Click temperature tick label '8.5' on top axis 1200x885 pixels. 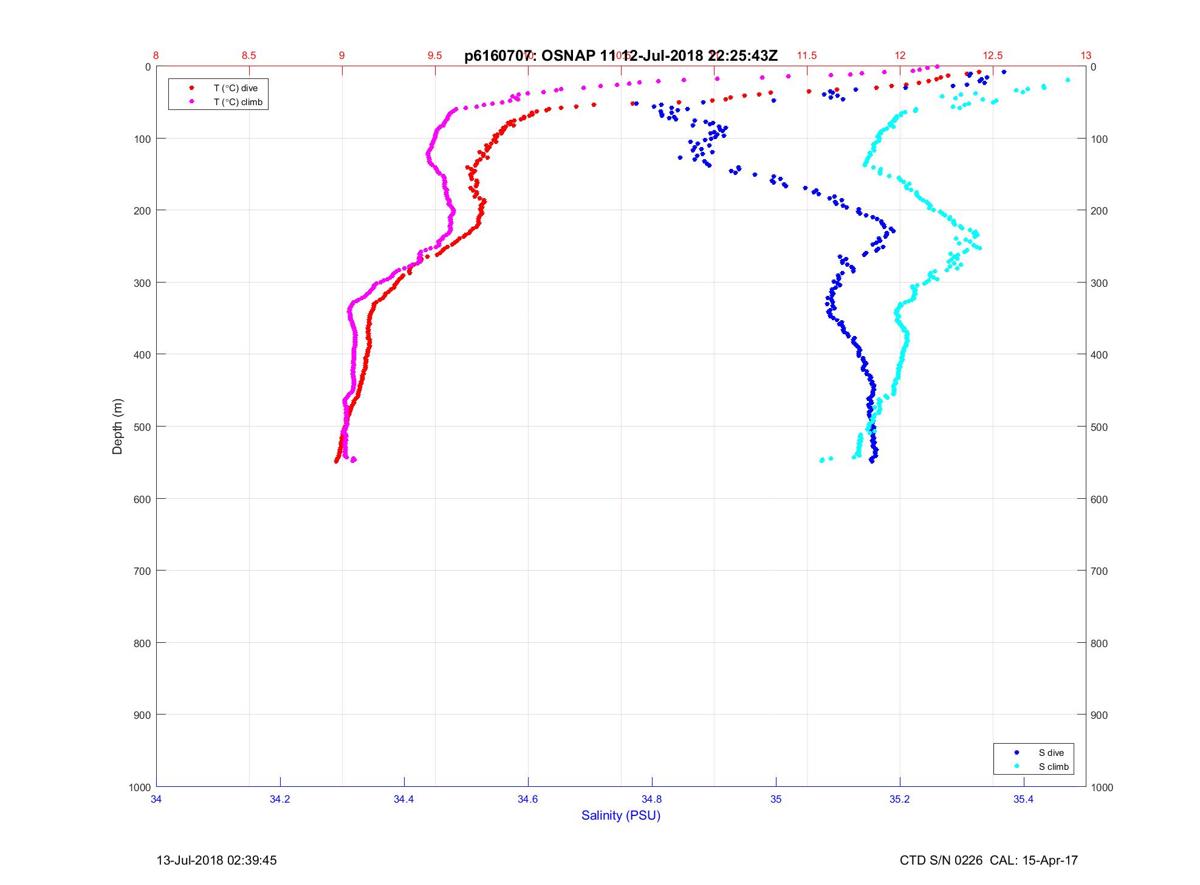[x=249, y=56]
